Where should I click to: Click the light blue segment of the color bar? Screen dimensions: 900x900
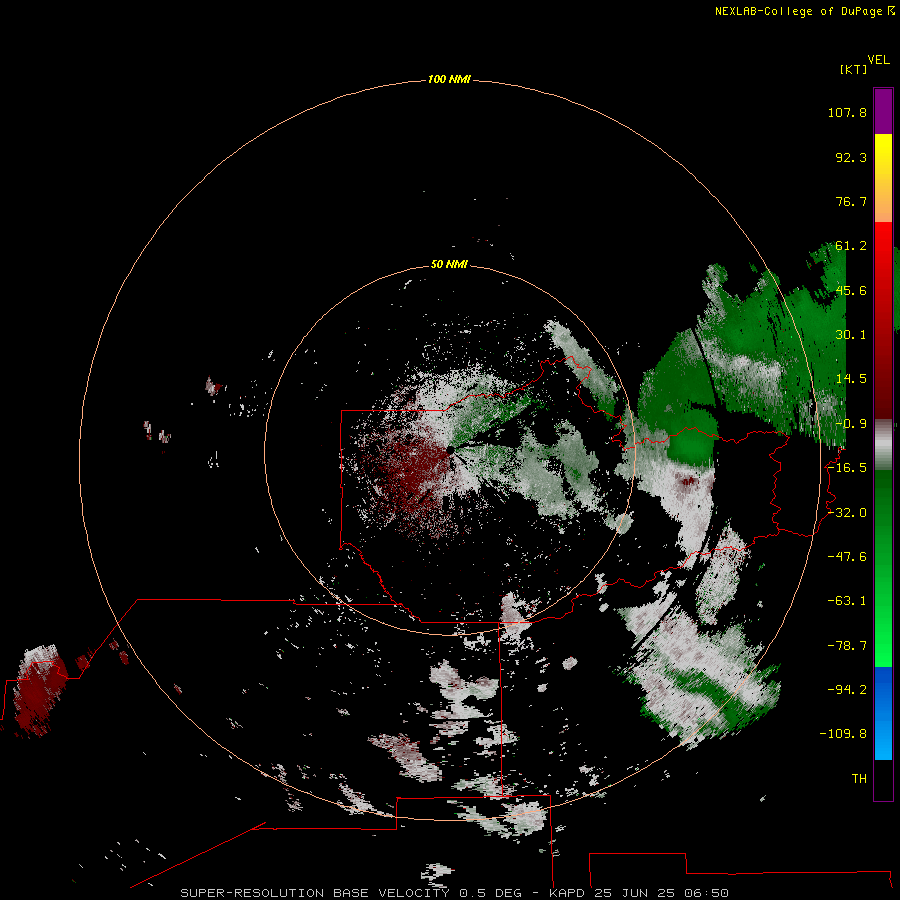pos(883,713)
